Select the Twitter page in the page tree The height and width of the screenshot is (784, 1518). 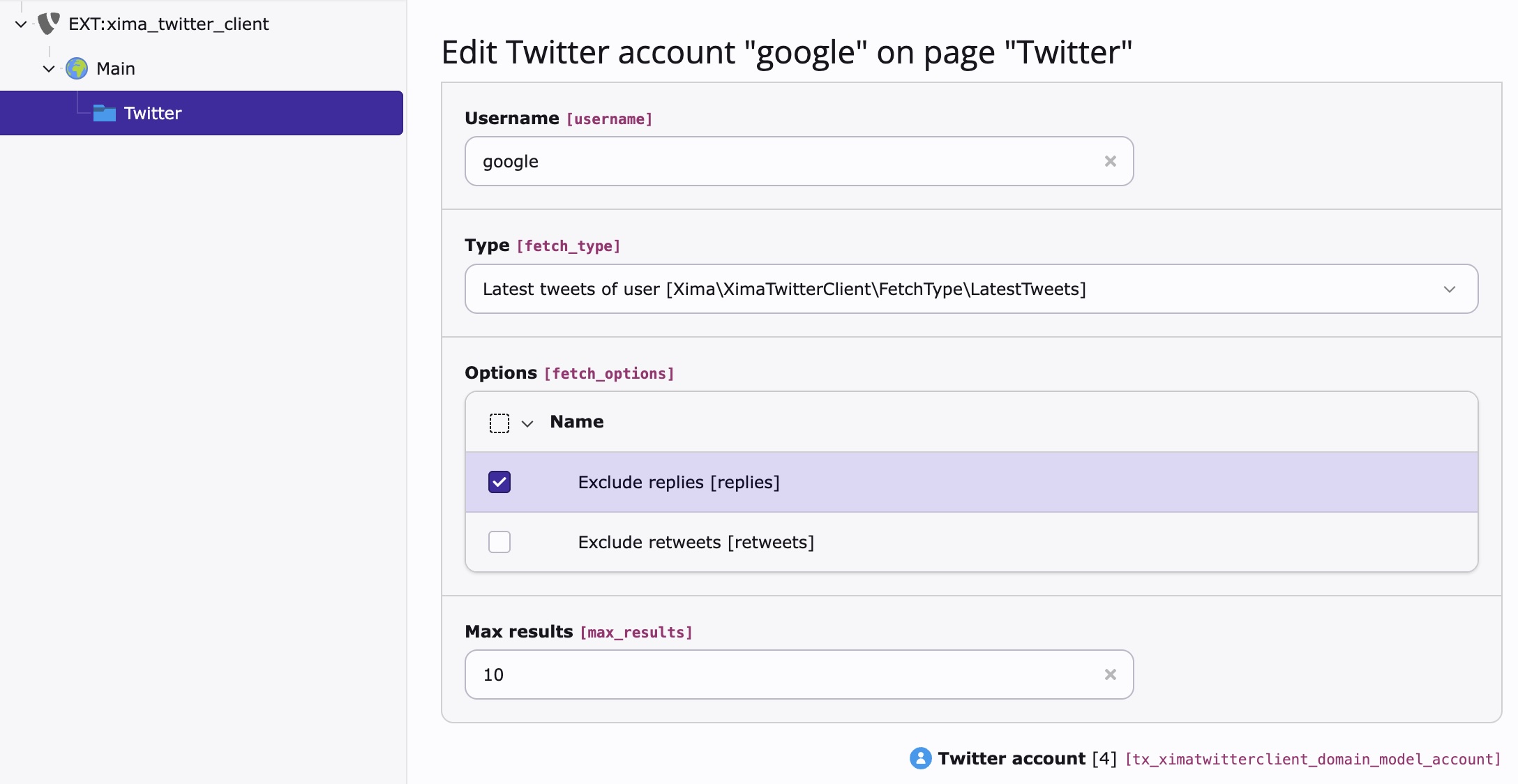tap(152, 112)
